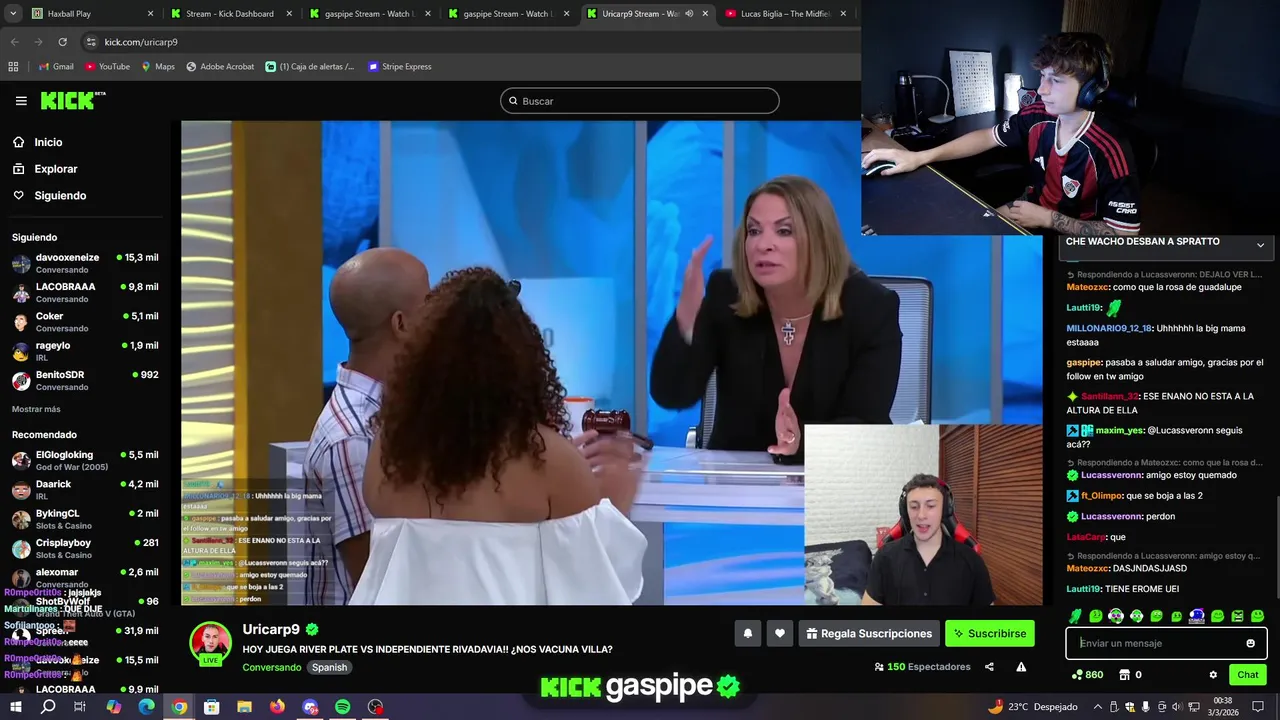Screen dimensions: 1280x720
Task: Collapse the pinned CHE WACHO DESBAN A SPRATTO message
Action: pos(1260,244)
